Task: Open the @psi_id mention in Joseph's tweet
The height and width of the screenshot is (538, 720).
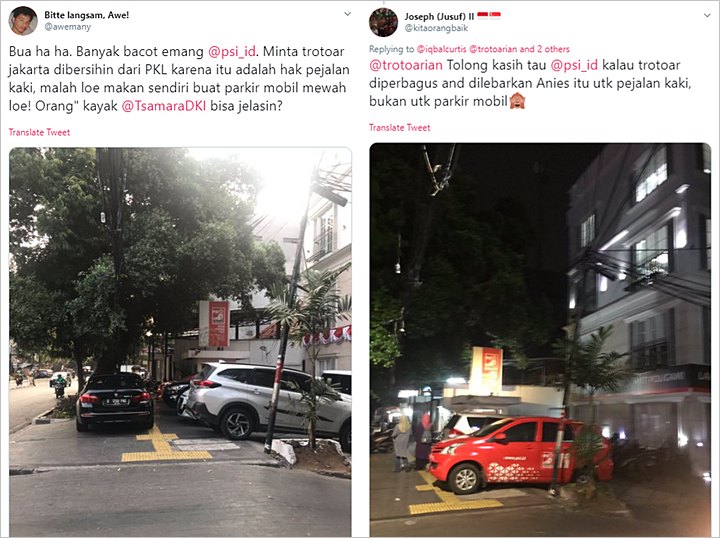Action: point(574,65)
